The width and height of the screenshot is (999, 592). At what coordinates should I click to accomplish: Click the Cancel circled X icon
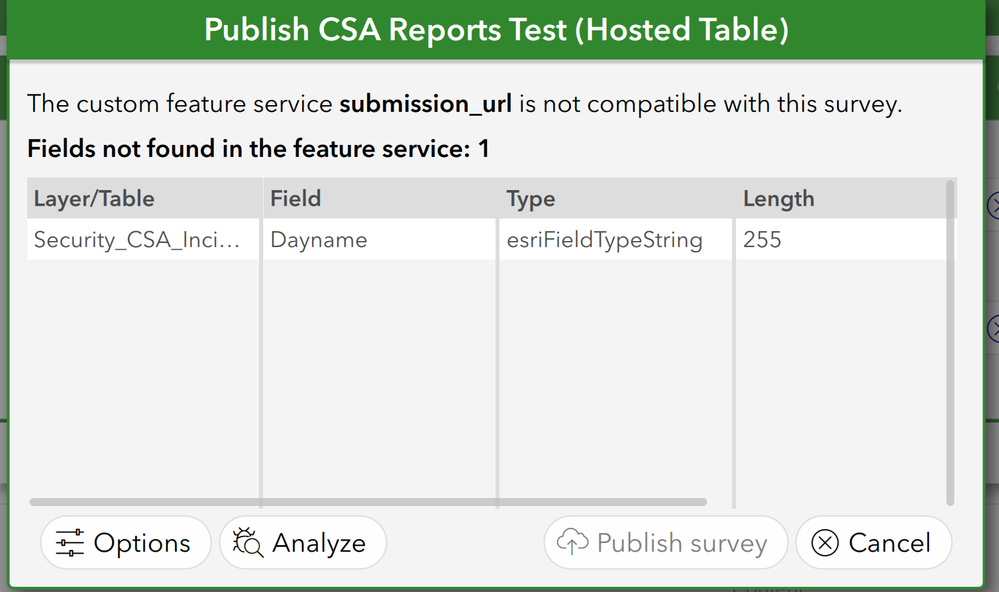tap(825, 543)
